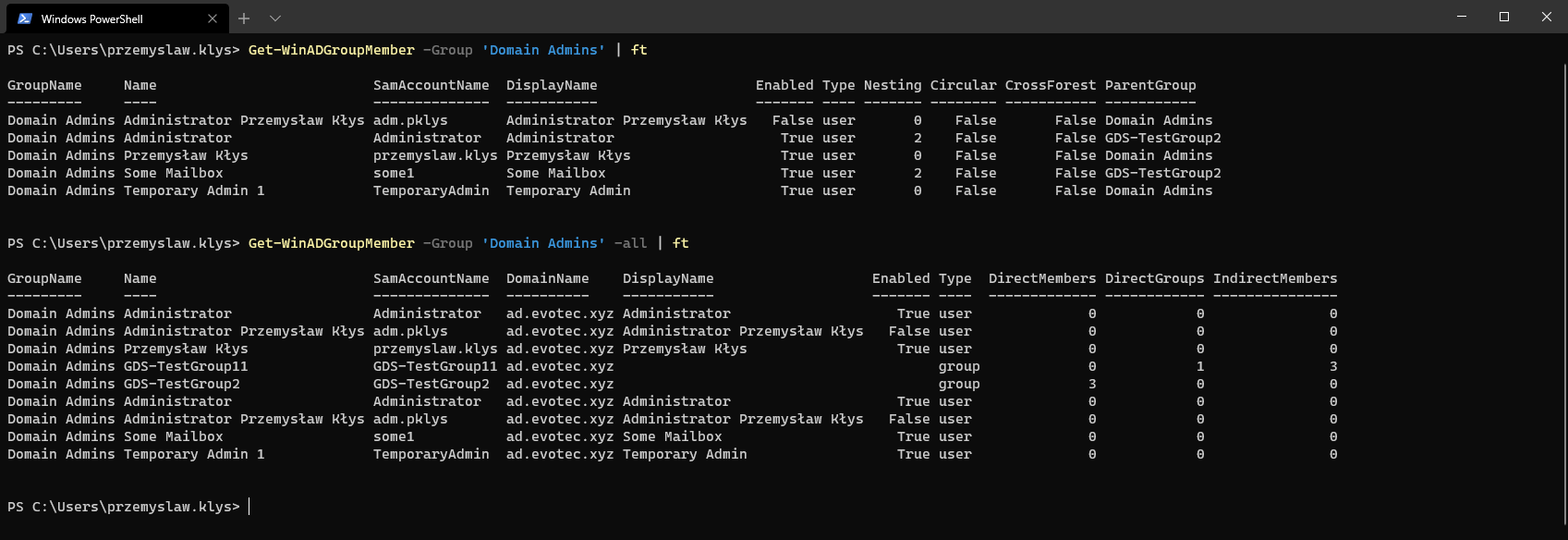Click the ParentGroup column header
The width and height of the screenshot is (1568, 540).
1150,85
